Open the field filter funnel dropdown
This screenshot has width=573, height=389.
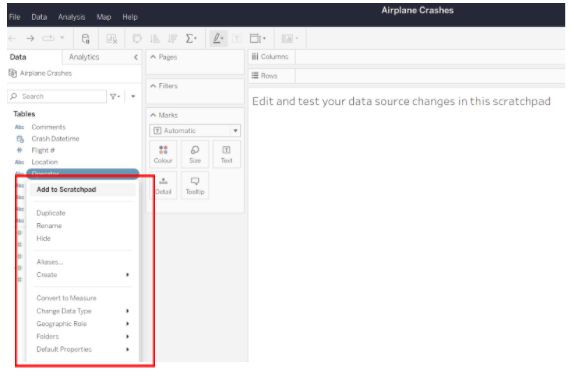[x=115, y=97]
